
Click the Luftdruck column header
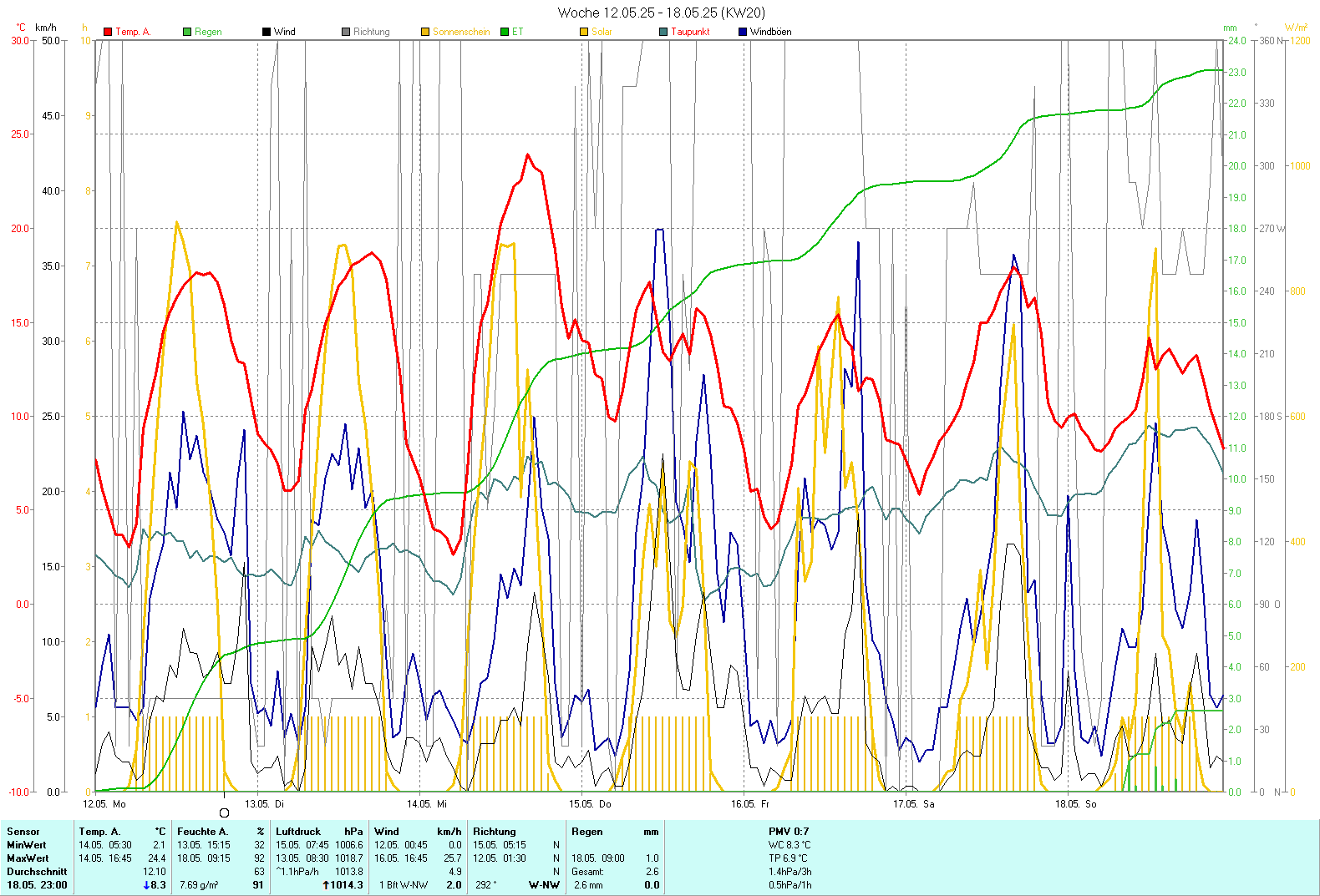point(298,832)
